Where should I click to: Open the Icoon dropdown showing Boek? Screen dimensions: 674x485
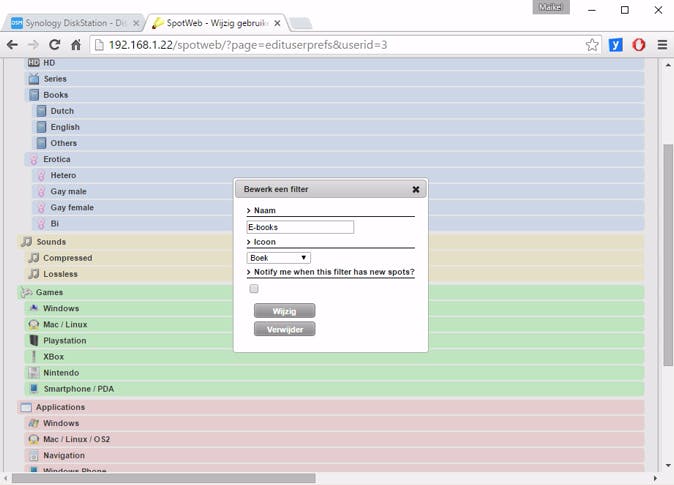point(279,258)
